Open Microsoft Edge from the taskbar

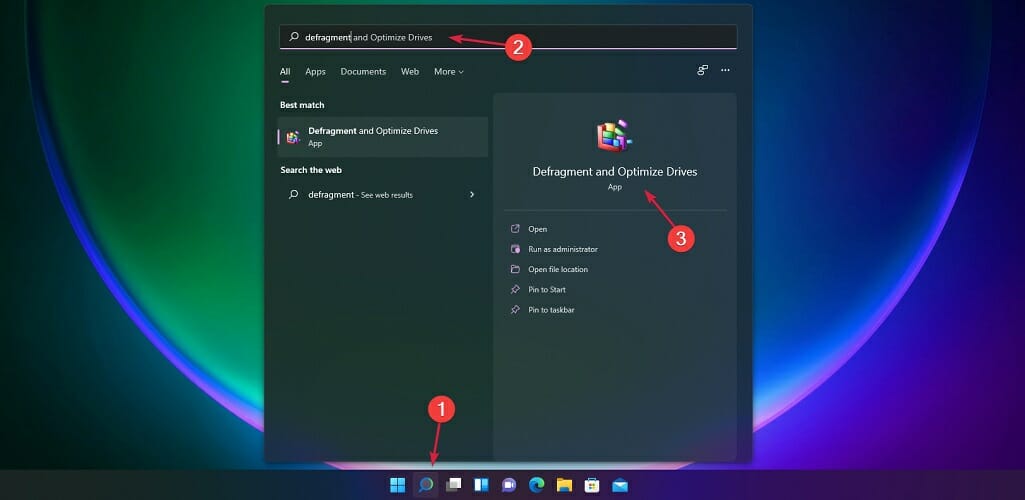coord(537,485)
